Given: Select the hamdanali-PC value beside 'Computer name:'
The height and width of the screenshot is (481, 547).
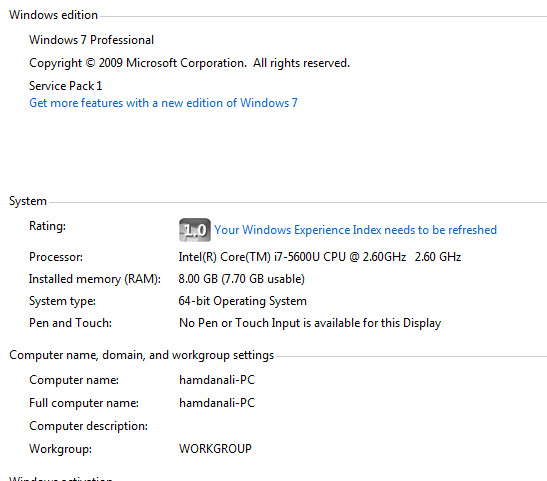Looking at the screenshot, I should pyautogui.click(x=217, y=380).
